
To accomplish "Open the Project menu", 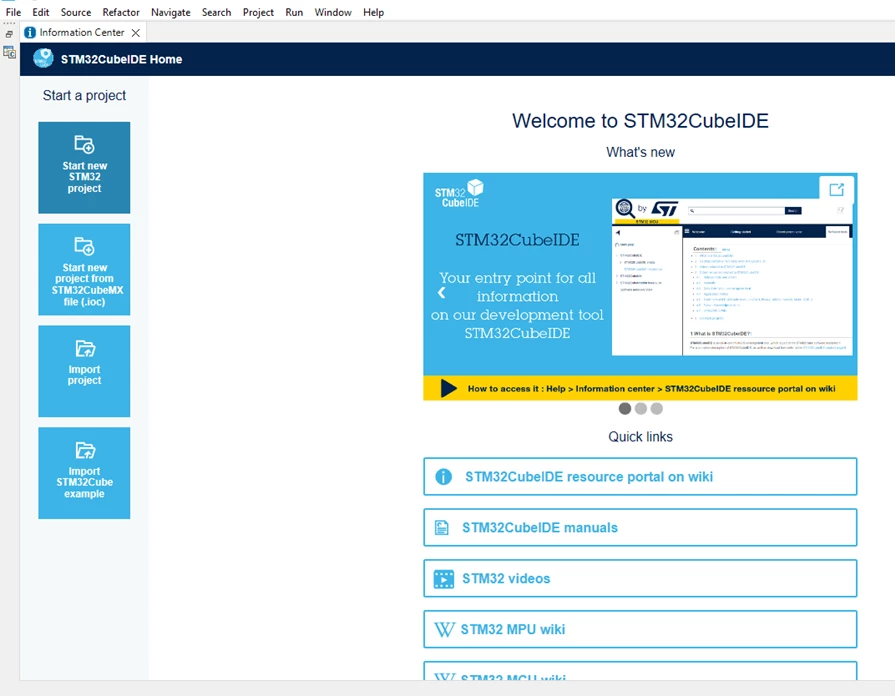I will click(x=258, y=12).
